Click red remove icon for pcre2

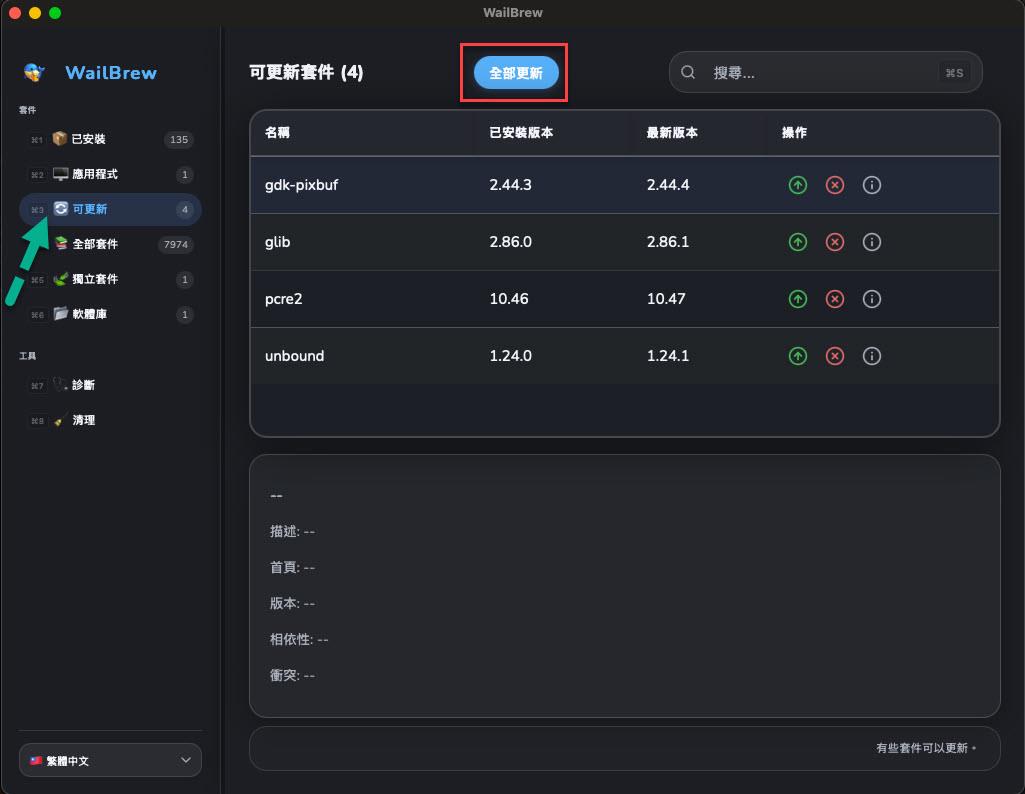[x=835, y=299]
